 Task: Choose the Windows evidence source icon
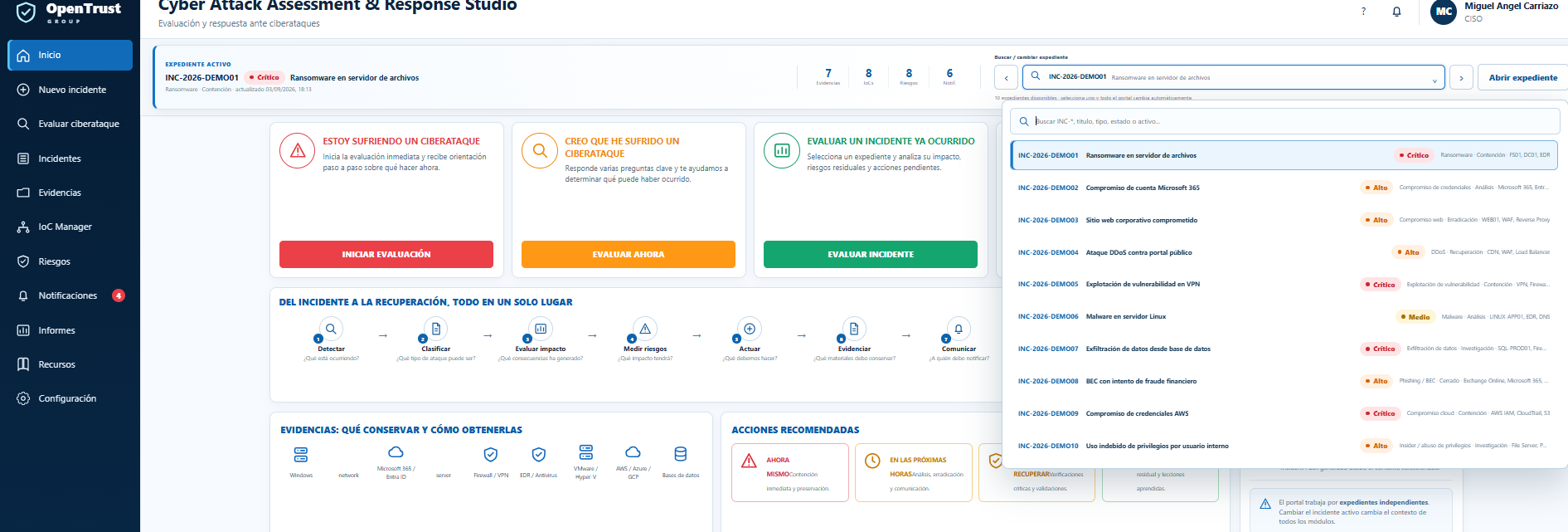click(301, 454)
